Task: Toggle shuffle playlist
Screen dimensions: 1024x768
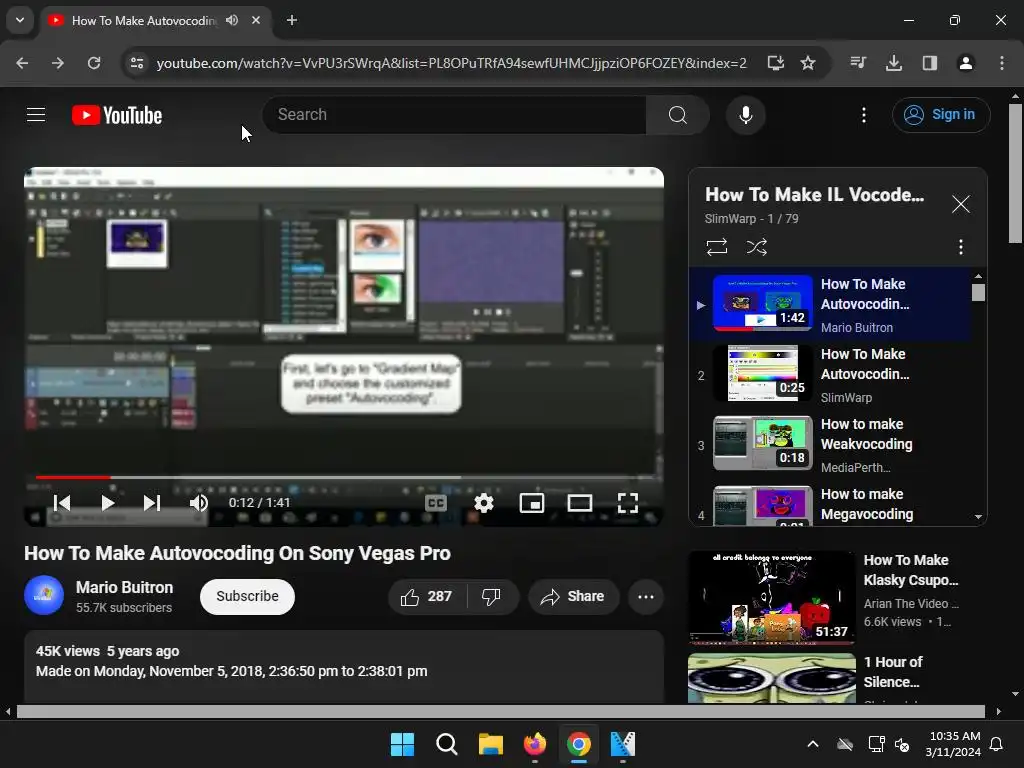Action: point(756,247)
